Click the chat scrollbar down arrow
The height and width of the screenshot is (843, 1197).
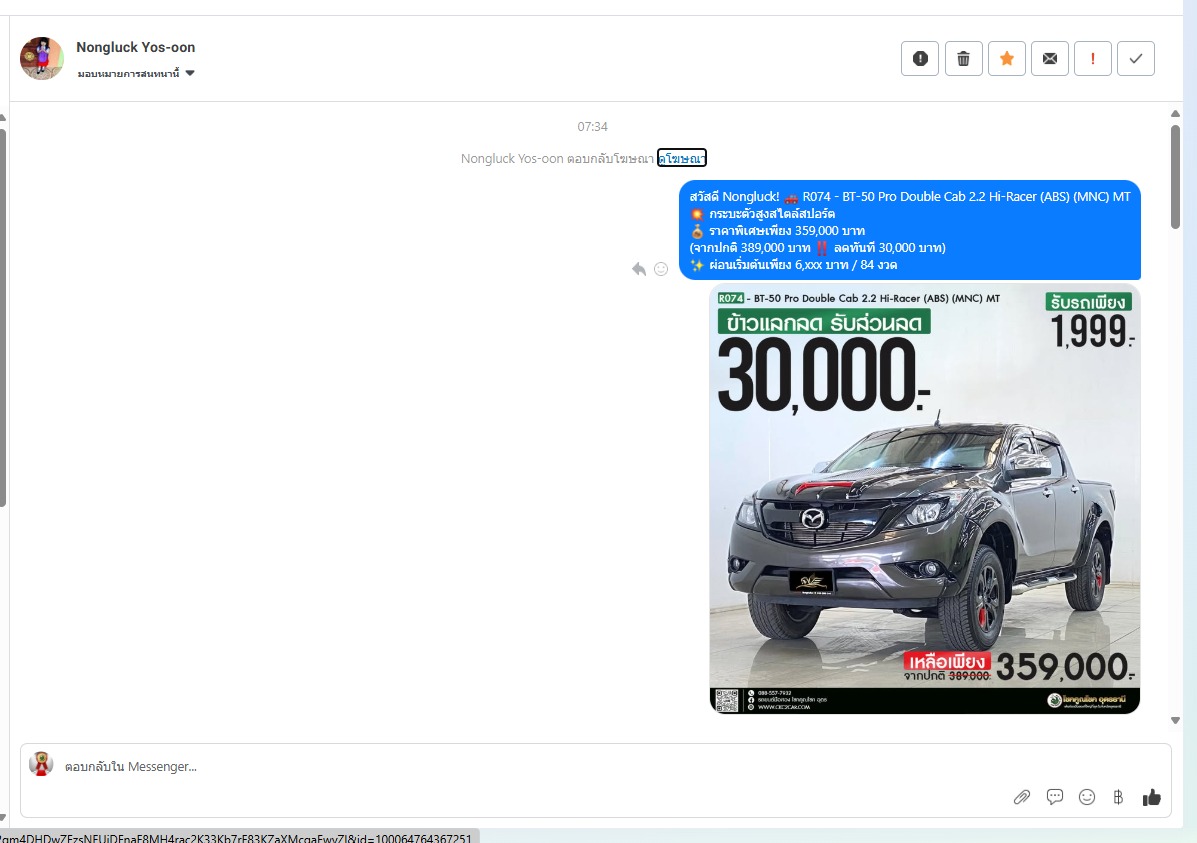[1176, 720]
